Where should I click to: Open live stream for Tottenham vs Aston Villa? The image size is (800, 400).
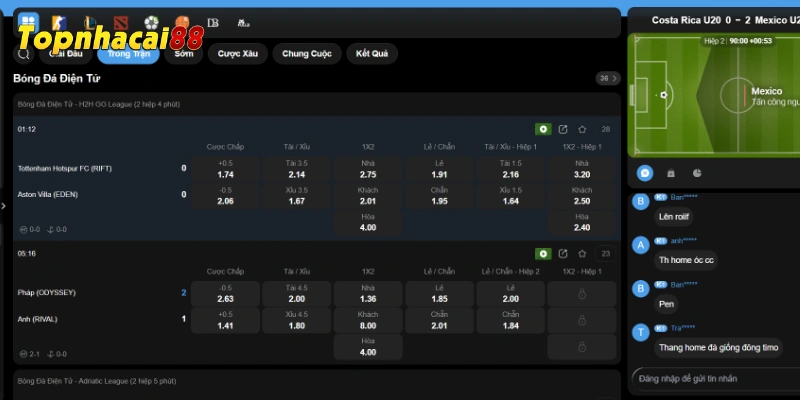[543, 129]
